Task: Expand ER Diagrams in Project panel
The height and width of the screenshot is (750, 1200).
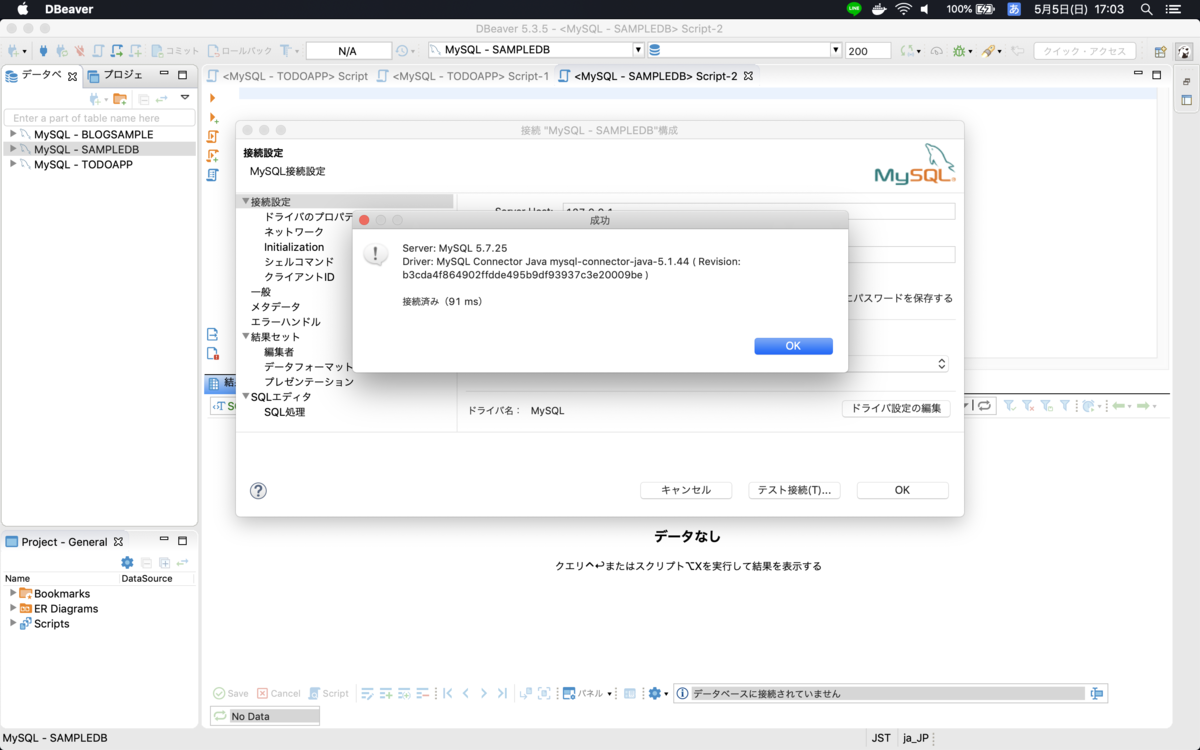Action: pos(13,608)
